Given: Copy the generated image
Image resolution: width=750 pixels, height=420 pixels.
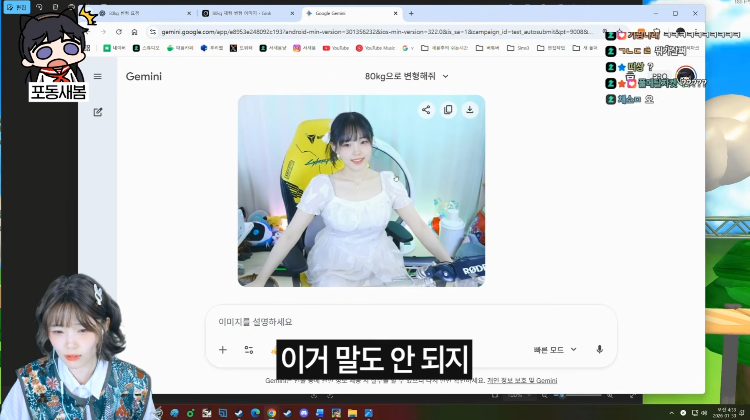Looking at the screenshot, I should 448,110.
